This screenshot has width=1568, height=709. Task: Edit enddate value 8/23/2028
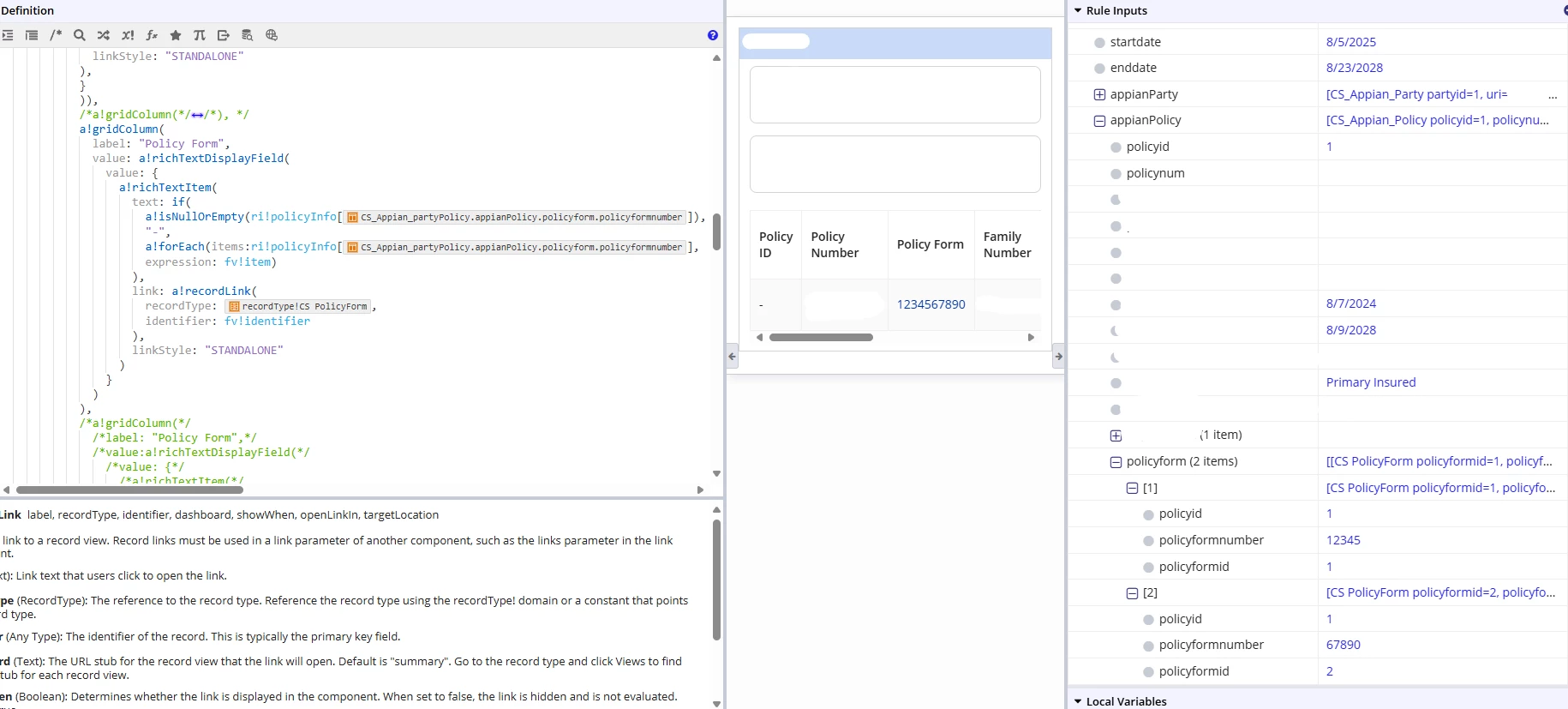tap(1355, 68)
